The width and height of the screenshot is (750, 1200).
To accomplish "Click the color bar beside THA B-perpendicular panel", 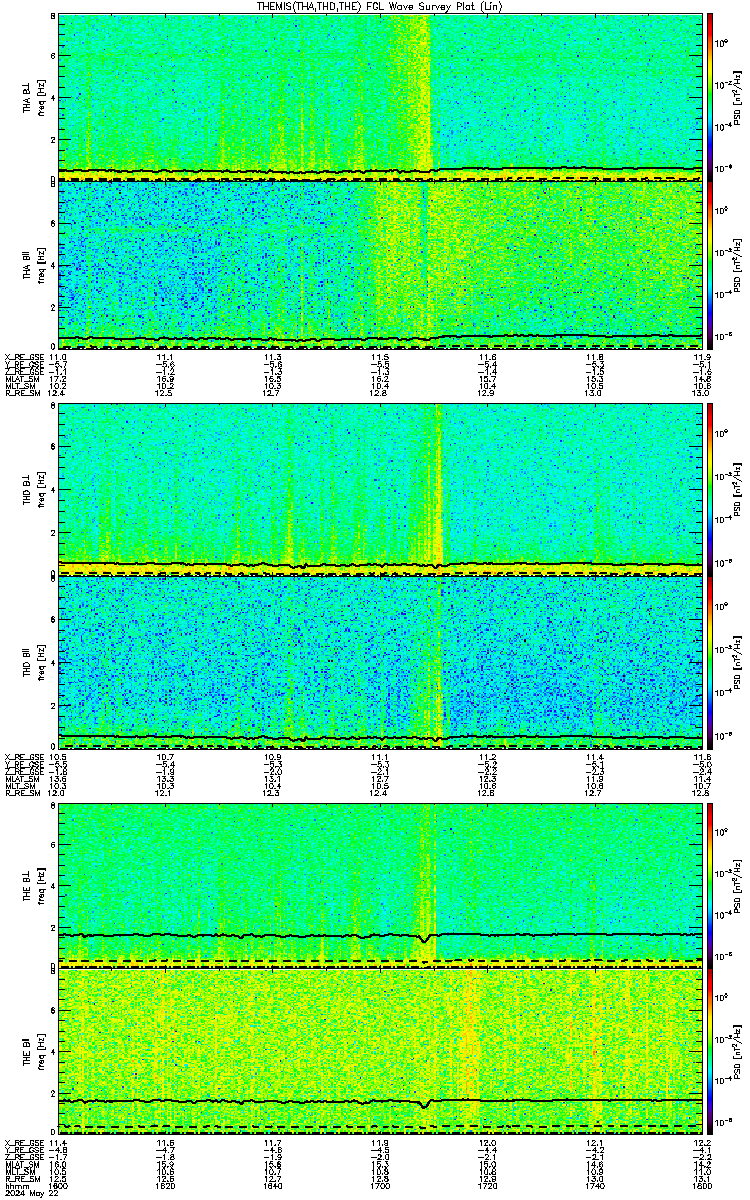I will click(x=710, y=97).
